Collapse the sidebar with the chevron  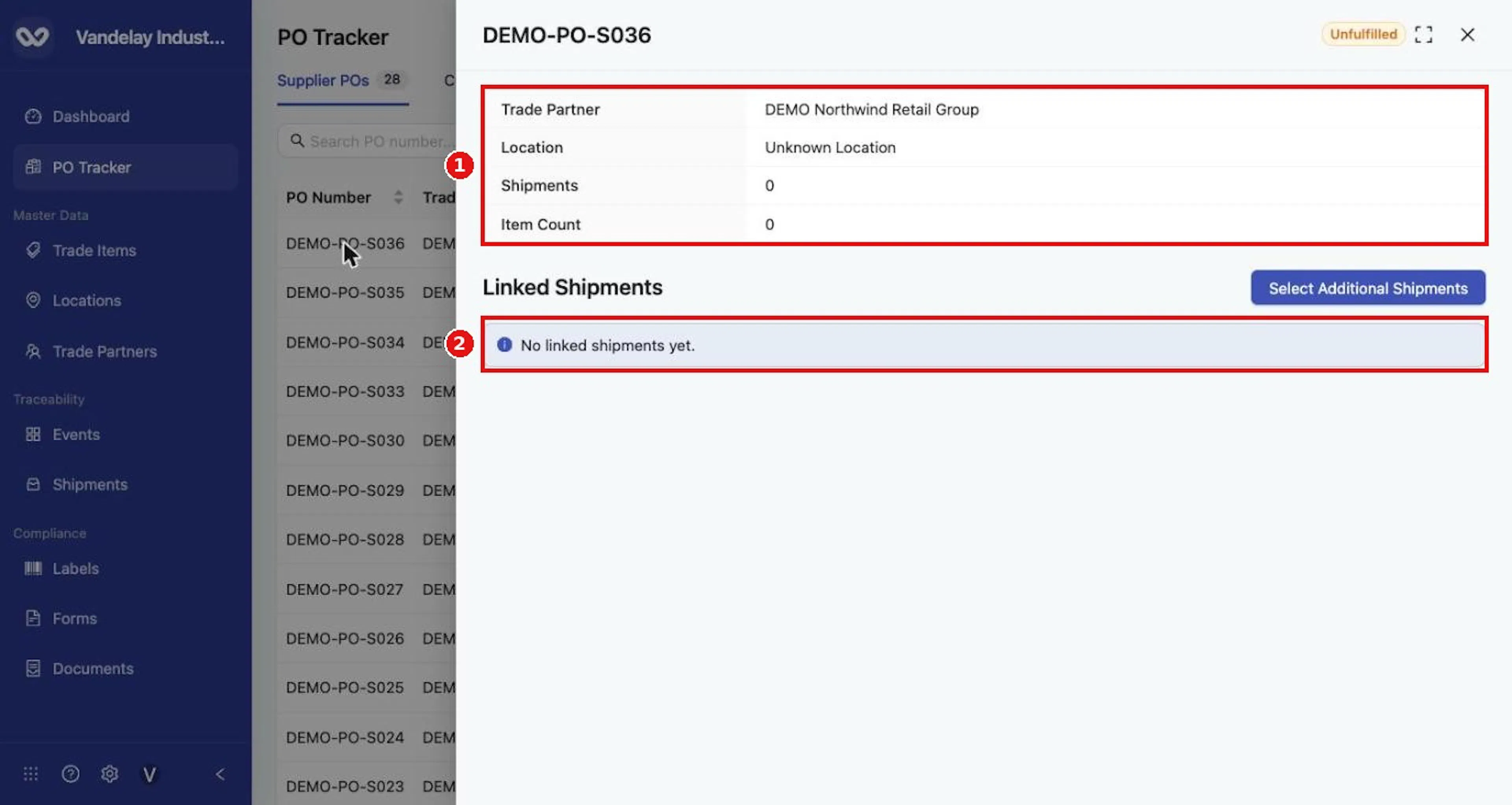220,774
